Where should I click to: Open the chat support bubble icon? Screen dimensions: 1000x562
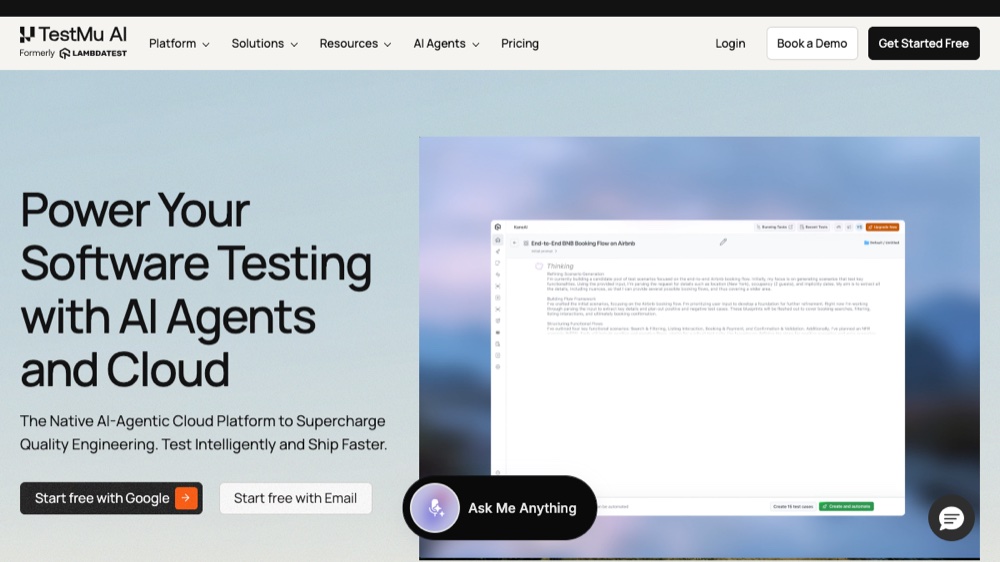coord(951,518)
